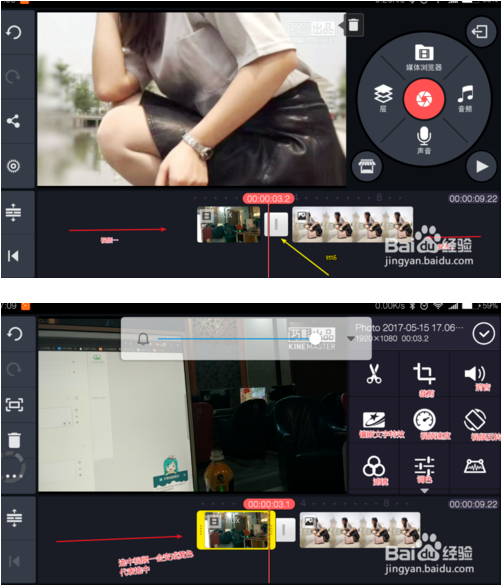Viewport: 501px width, 585px height.
Task: Open the clip graphics star tool
Action: click(x=374, y=420)
